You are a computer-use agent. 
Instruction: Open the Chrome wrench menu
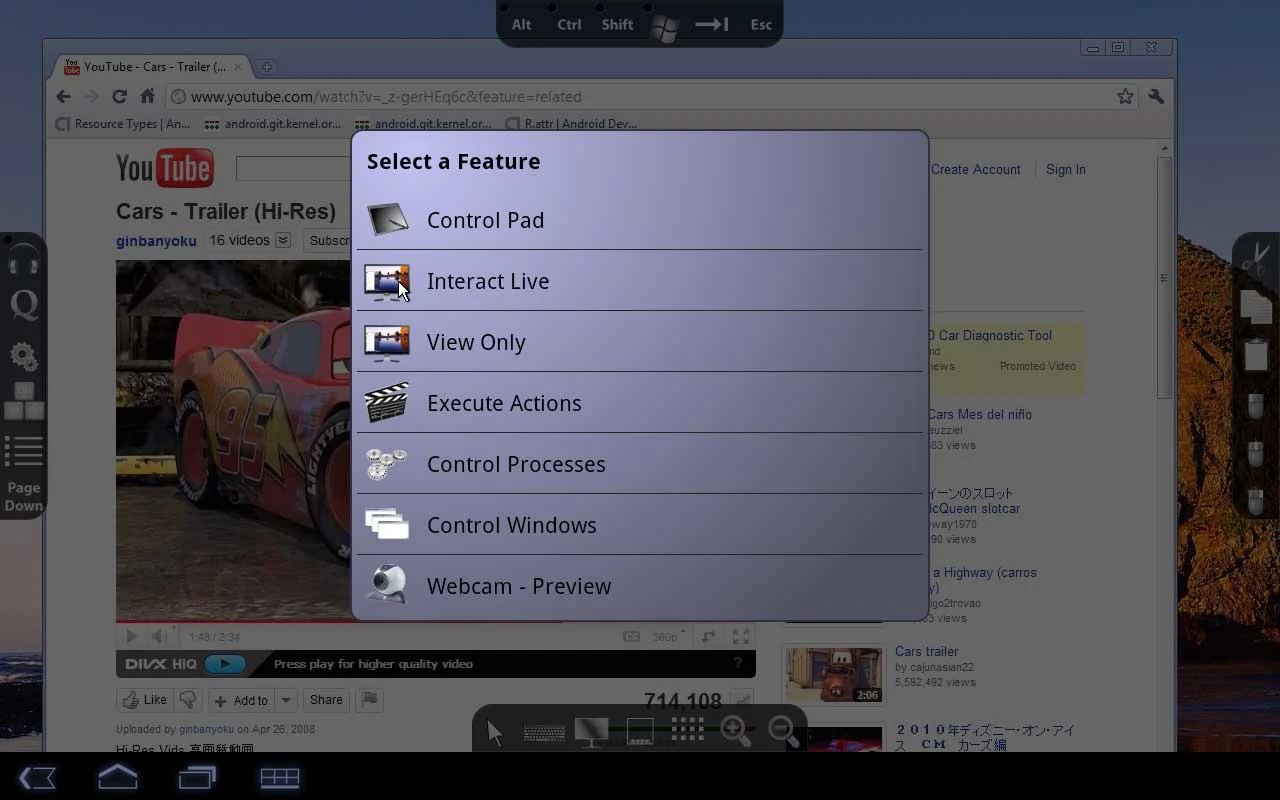[1156, 96]
